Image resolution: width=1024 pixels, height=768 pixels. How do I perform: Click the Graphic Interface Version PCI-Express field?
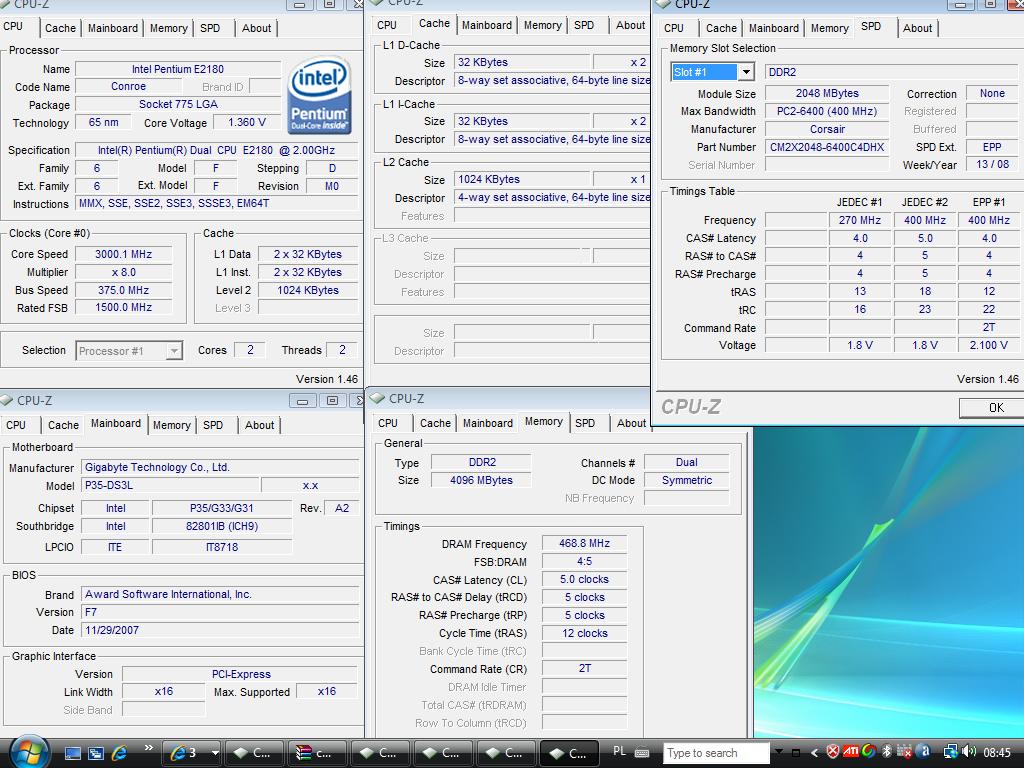click(x=240, y=674)
